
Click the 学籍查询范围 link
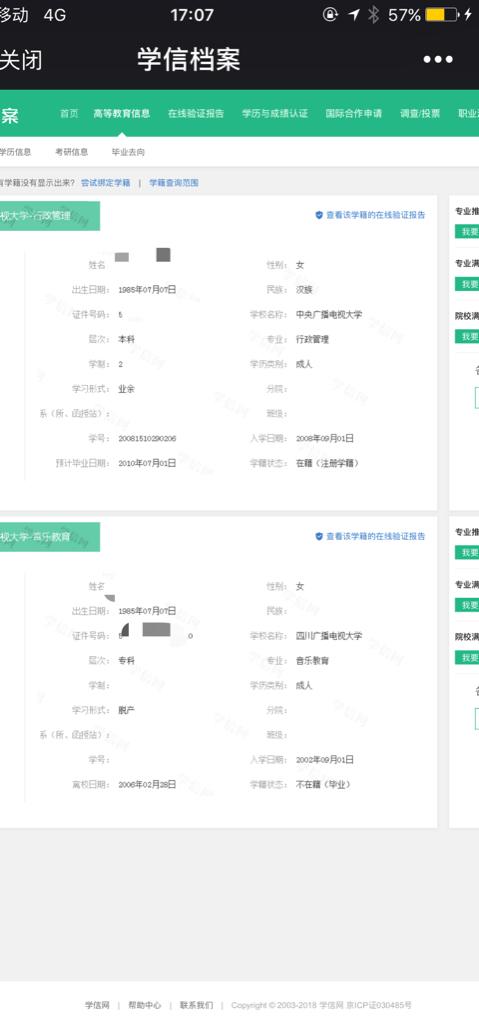tap(174, 183)
